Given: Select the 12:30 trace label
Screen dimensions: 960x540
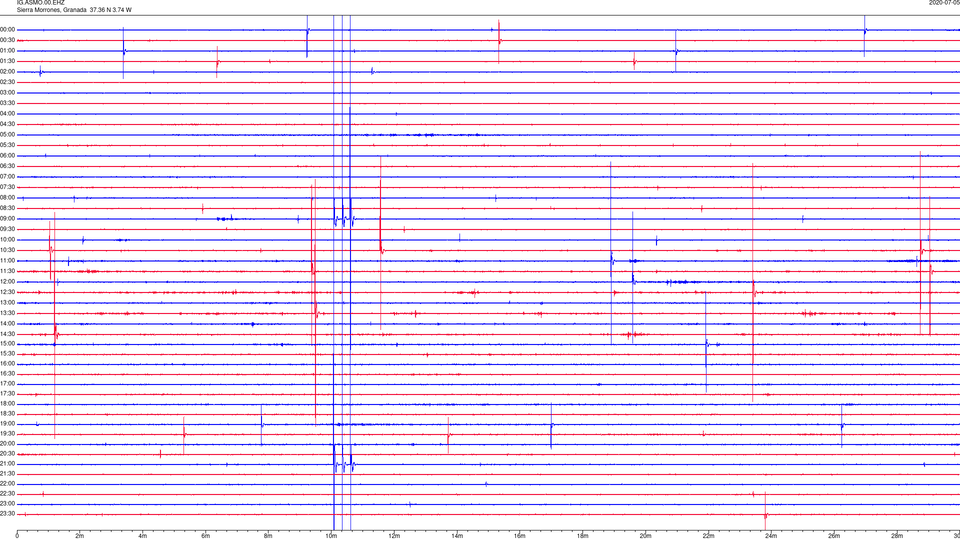Looking at the screenshot, I should pyautogui.click(x=8, y=292).
